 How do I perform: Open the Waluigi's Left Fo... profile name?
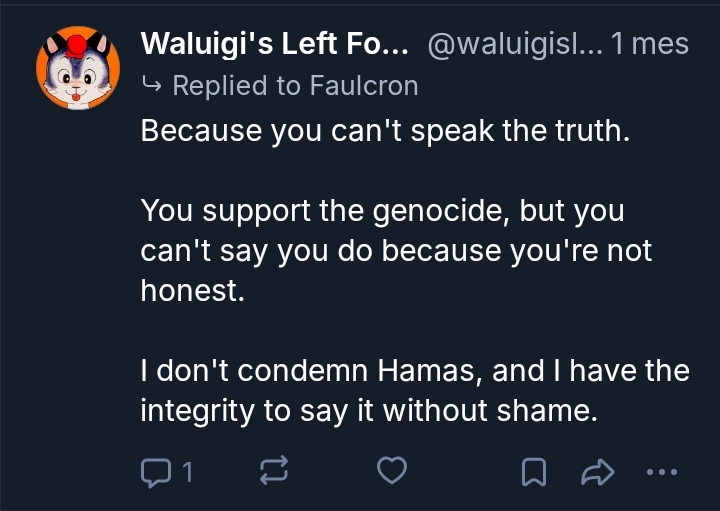[273, 44]
